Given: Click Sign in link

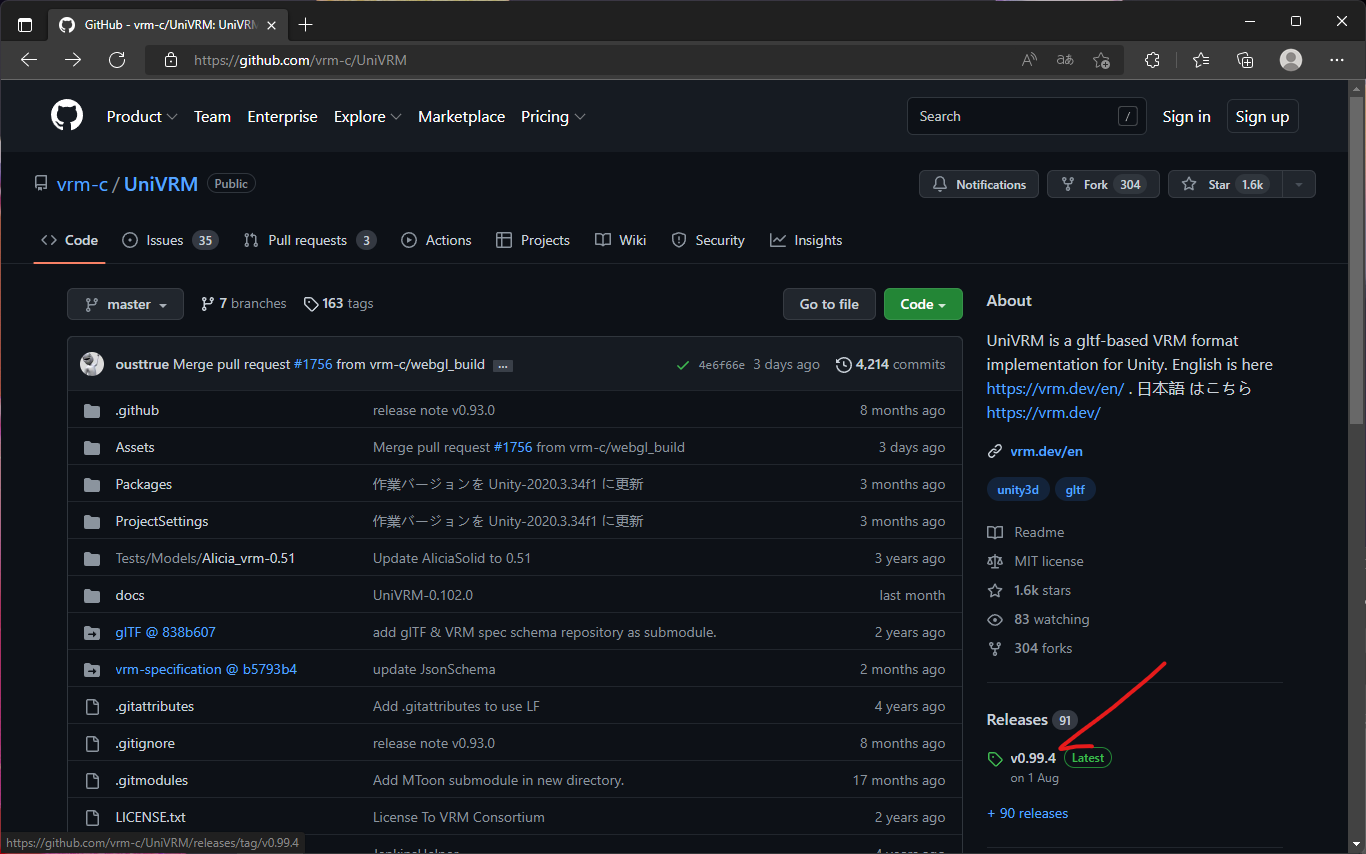Looking at the screenshot, I should click(x=1186, y=117).
